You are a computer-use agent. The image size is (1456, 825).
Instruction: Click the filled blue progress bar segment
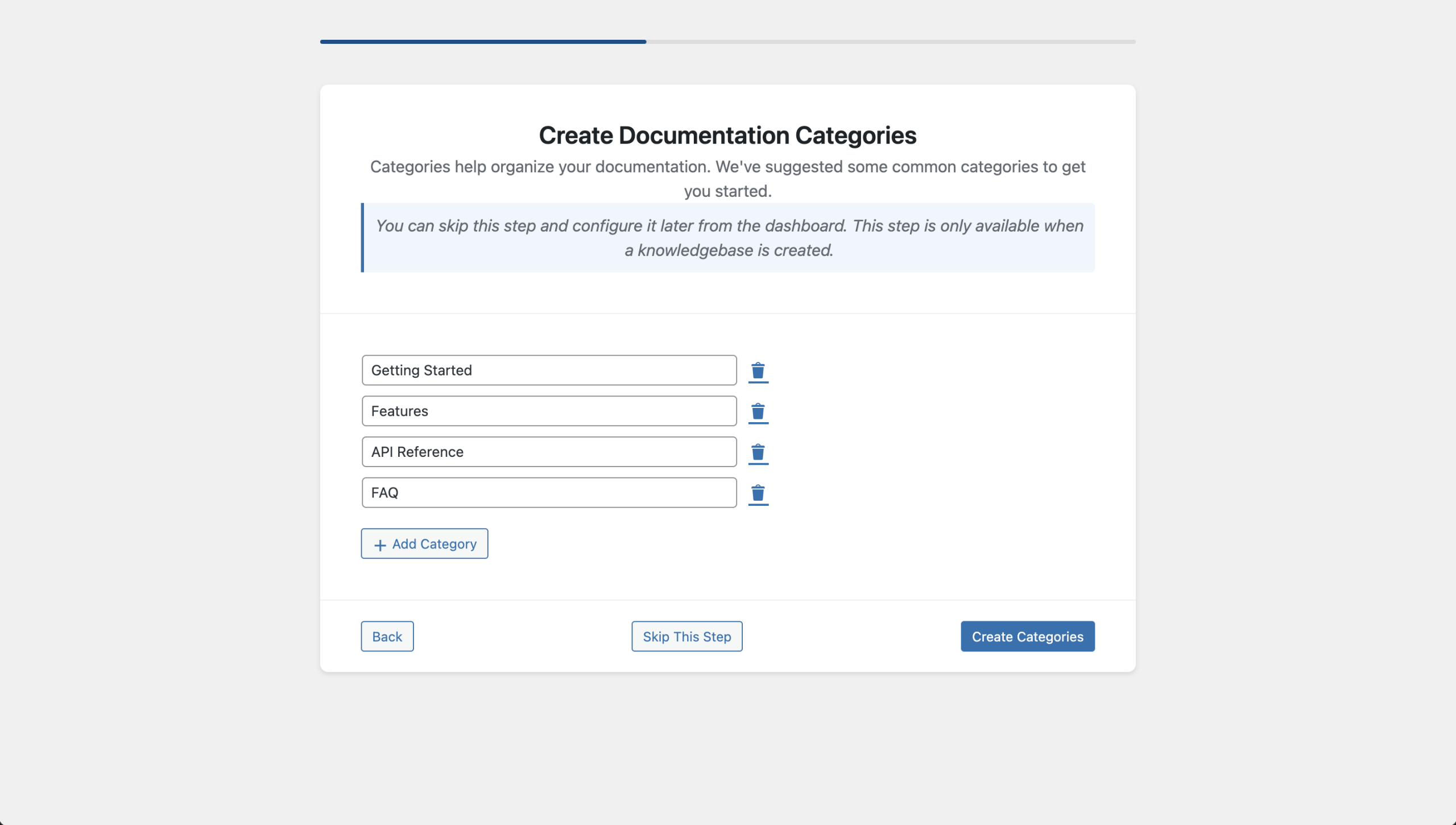(x=483, y=42)
